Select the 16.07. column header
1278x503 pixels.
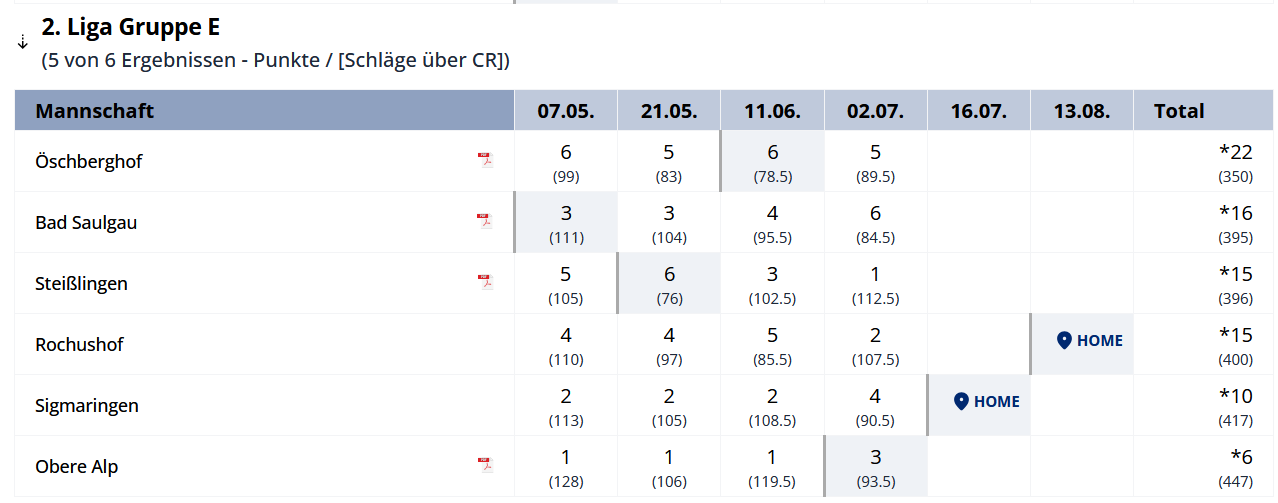click(978, 111)
